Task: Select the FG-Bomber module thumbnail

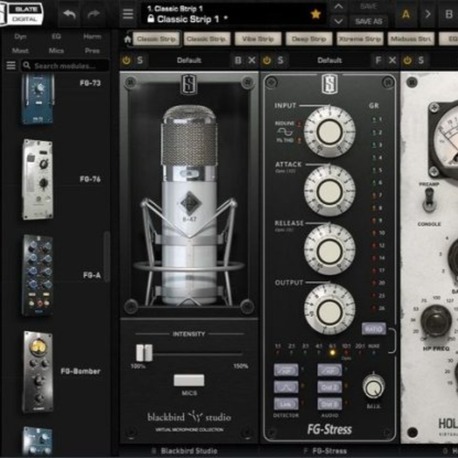Action: [37, 372]
